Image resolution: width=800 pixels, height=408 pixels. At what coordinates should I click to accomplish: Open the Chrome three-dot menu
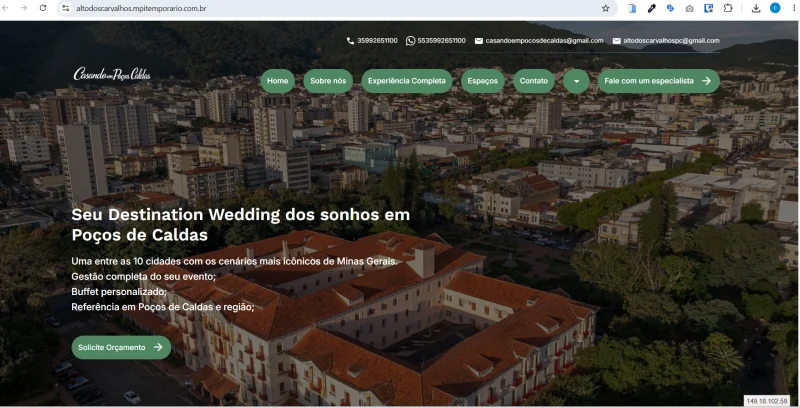(794, 8)
